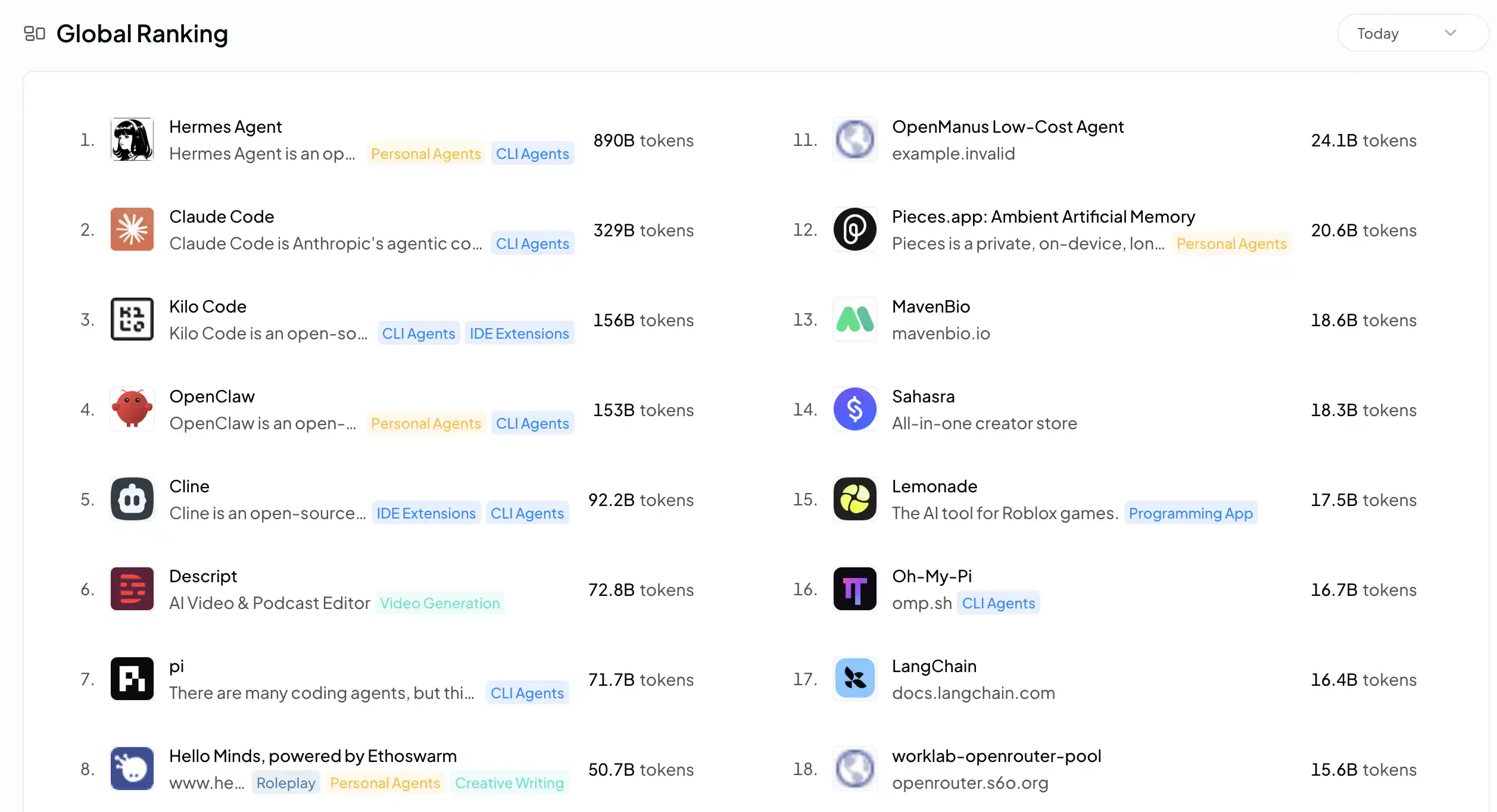This screenshot has width=1497, height=812.
Task: Open the Lemonade app icon
Action: point(855,499)
